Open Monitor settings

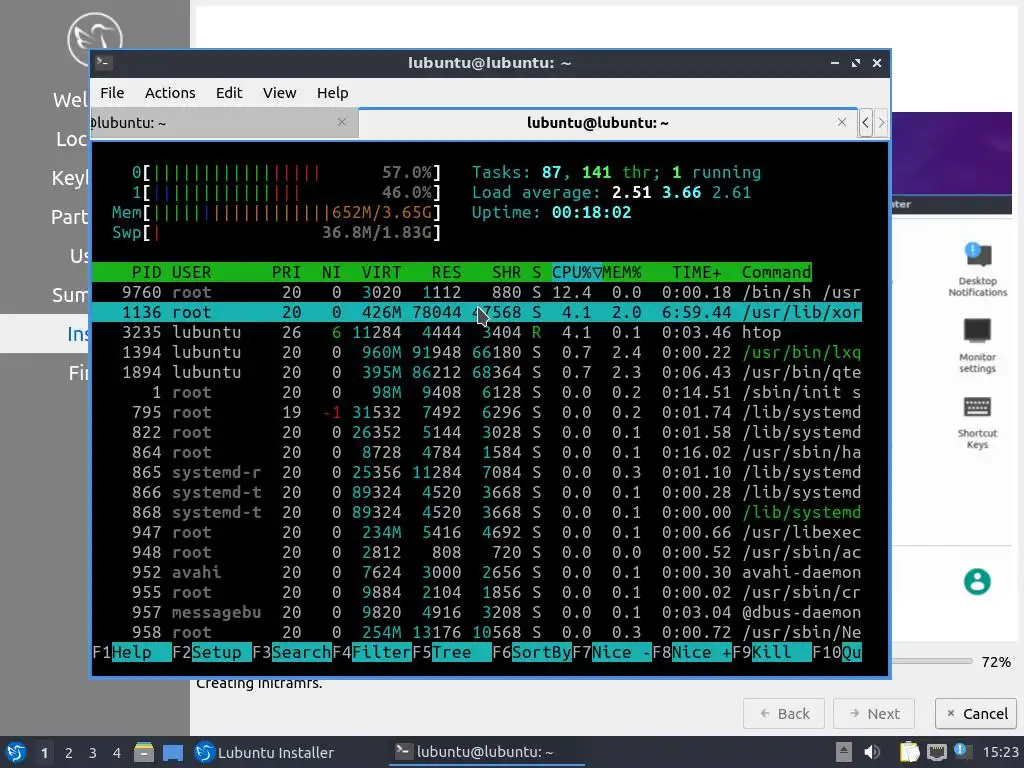coord(977,346)
